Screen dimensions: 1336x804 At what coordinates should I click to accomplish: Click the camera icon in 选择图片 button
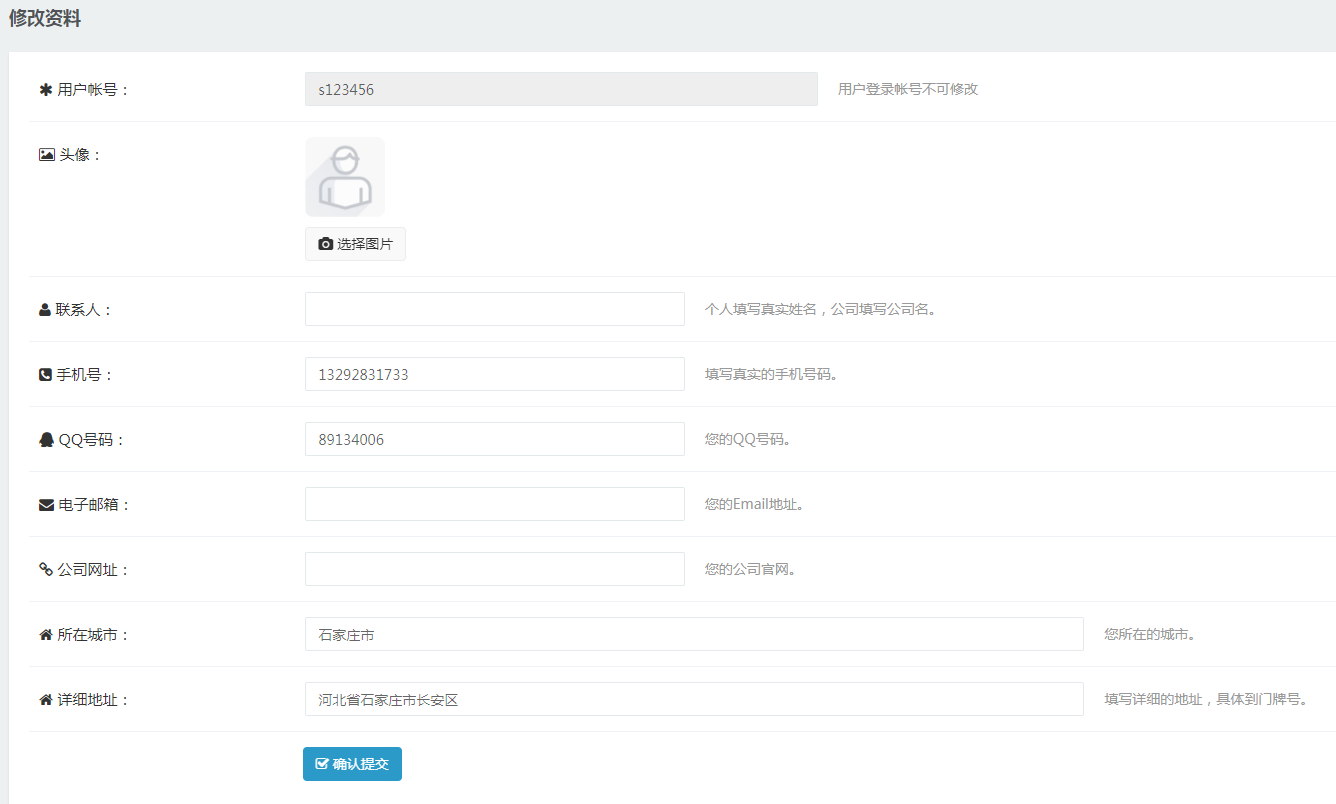[325, 244]
